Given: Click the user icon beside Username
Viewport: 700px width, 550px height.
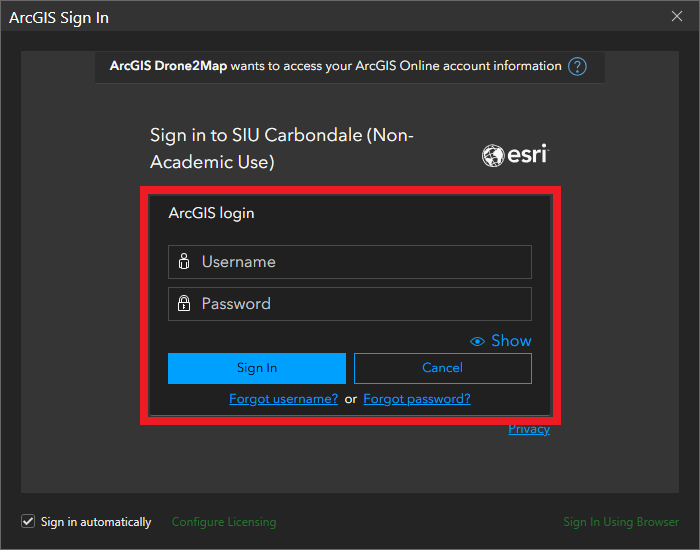Looking at the screenshot, I should [184, 262].
